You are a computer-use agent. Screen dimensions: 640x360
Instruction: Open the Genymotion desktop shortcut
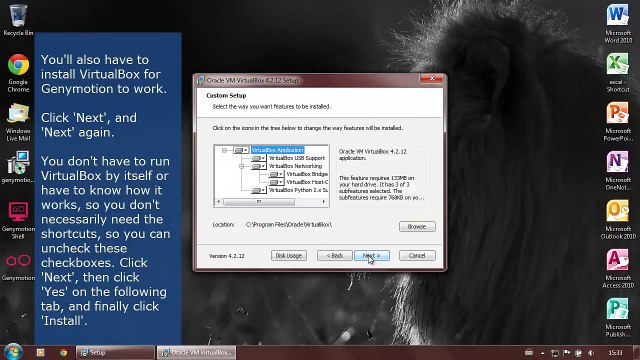click(x=18, y=267)
